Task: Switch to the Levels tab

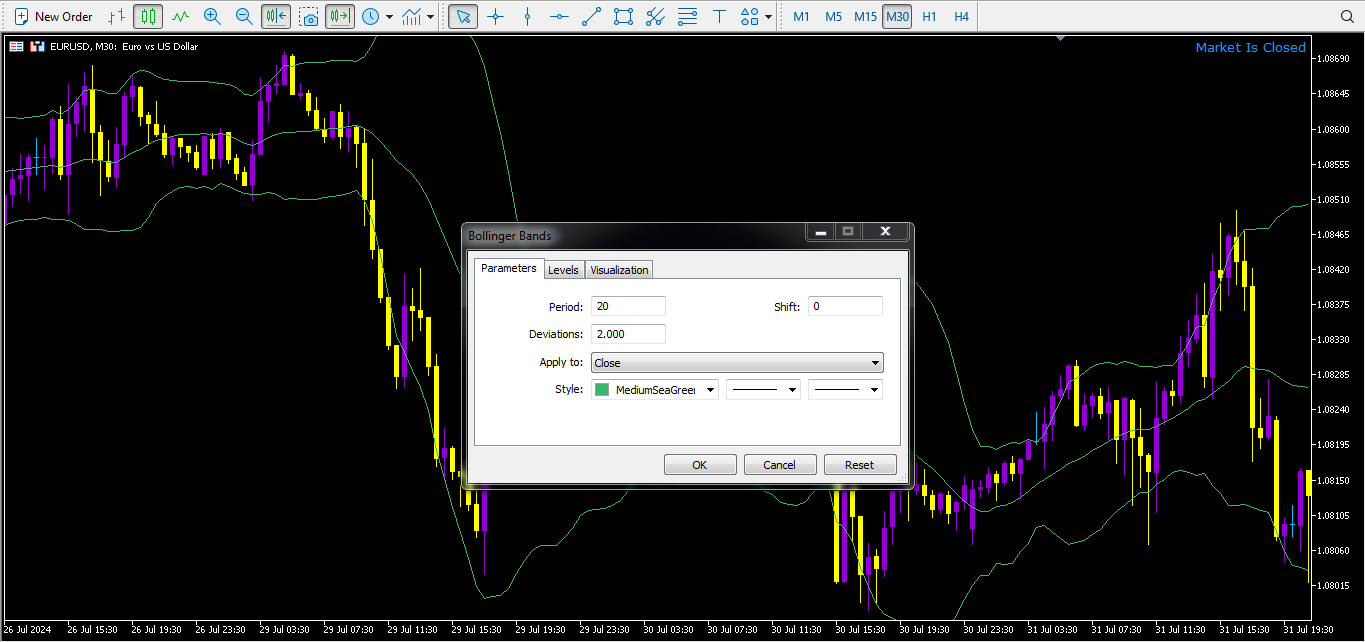Action: point(563,270)
